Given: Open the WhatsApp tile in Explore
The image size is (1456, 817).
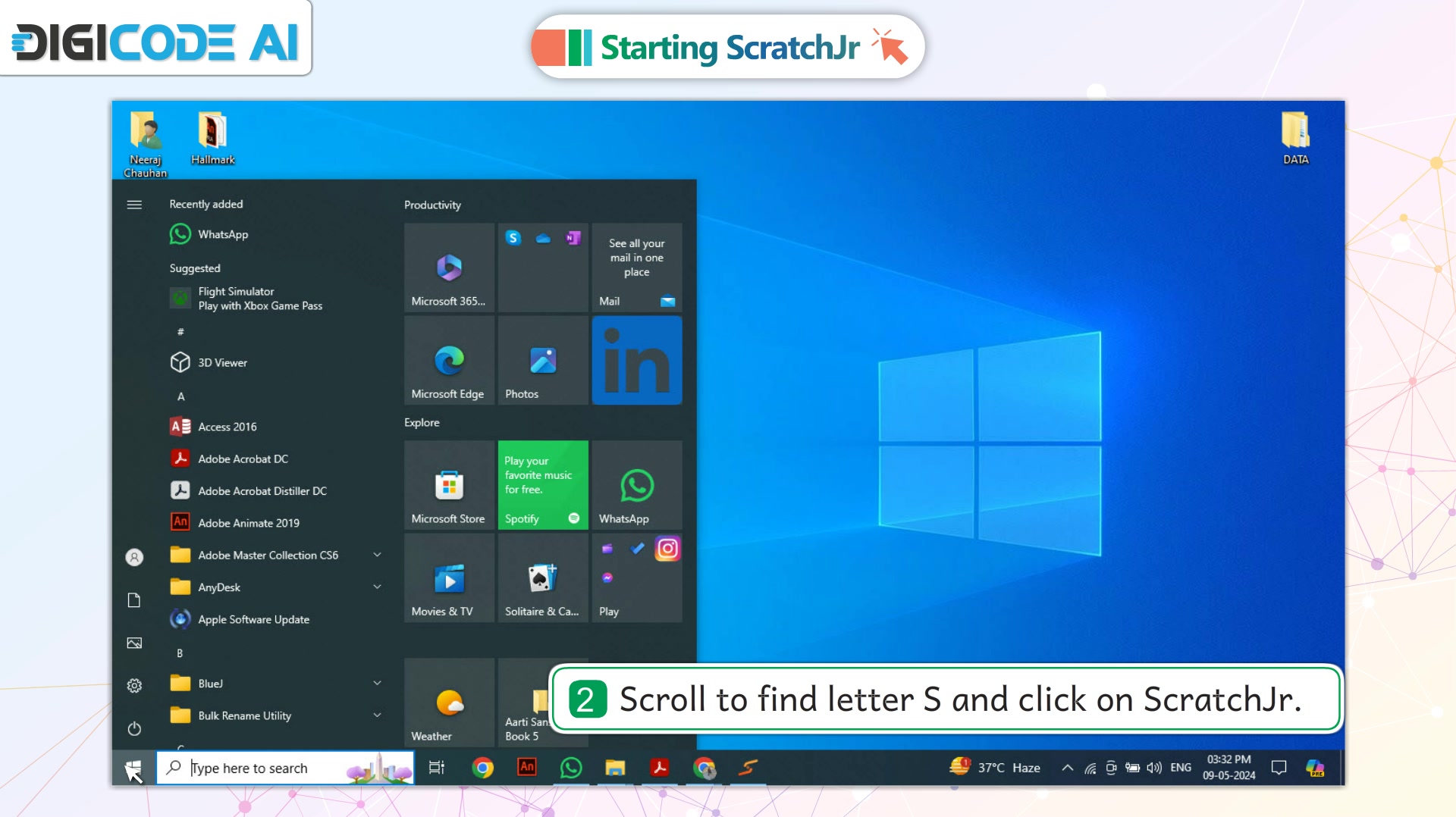Looking at the screenshot, I should pos(637,485).
